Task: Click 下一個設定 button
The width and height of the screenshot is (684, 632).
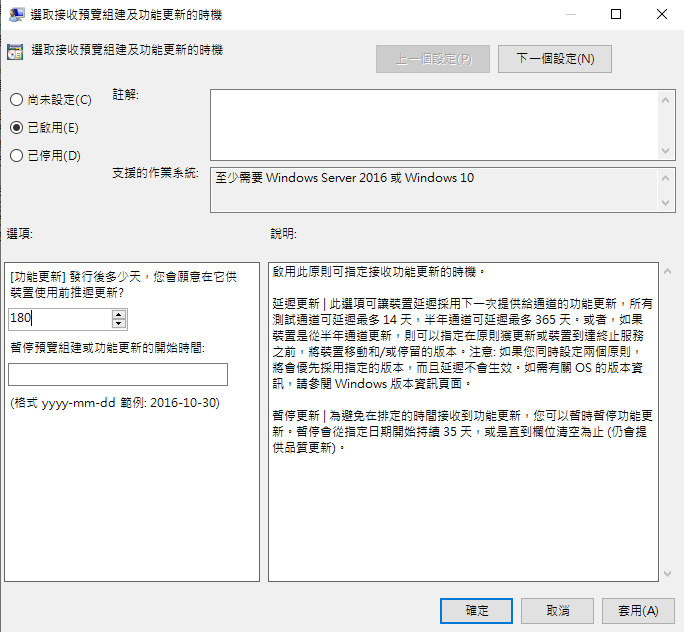Action: click(x=554, y=59)
